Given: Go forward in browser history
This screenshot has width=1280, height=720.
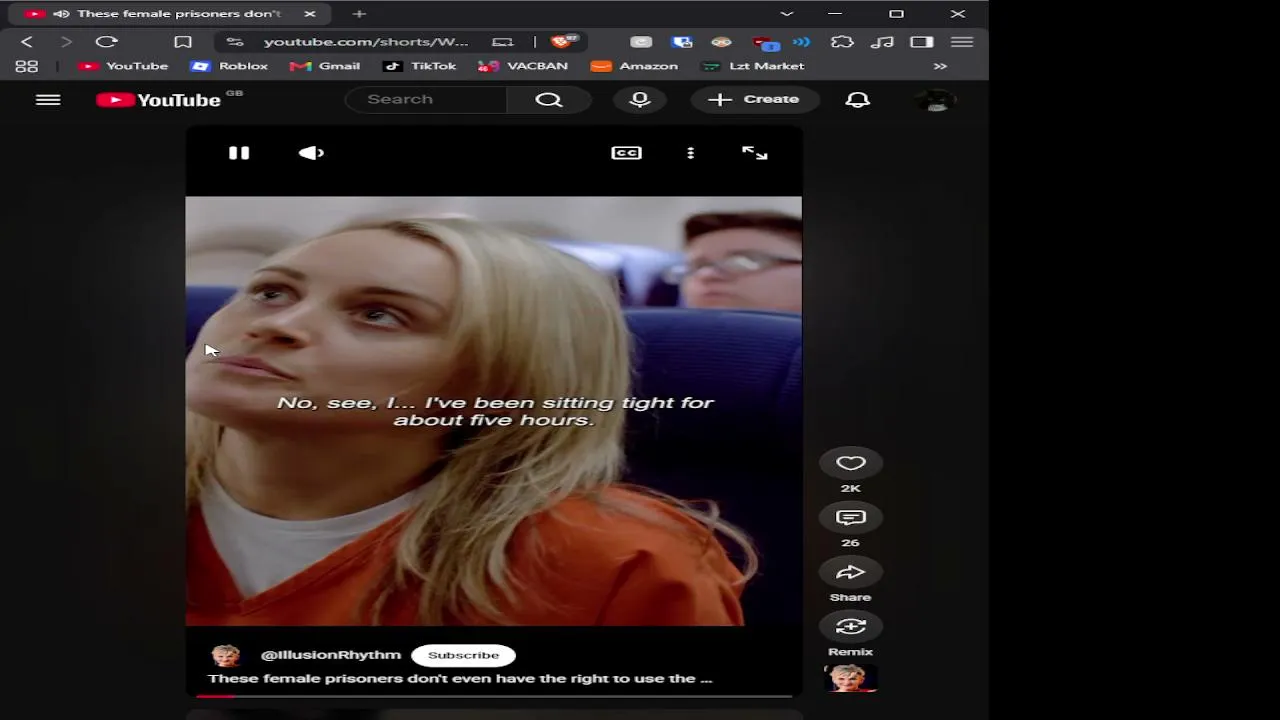Looking at the screenshot, I should pyautogui.click(x=66, y=42).
